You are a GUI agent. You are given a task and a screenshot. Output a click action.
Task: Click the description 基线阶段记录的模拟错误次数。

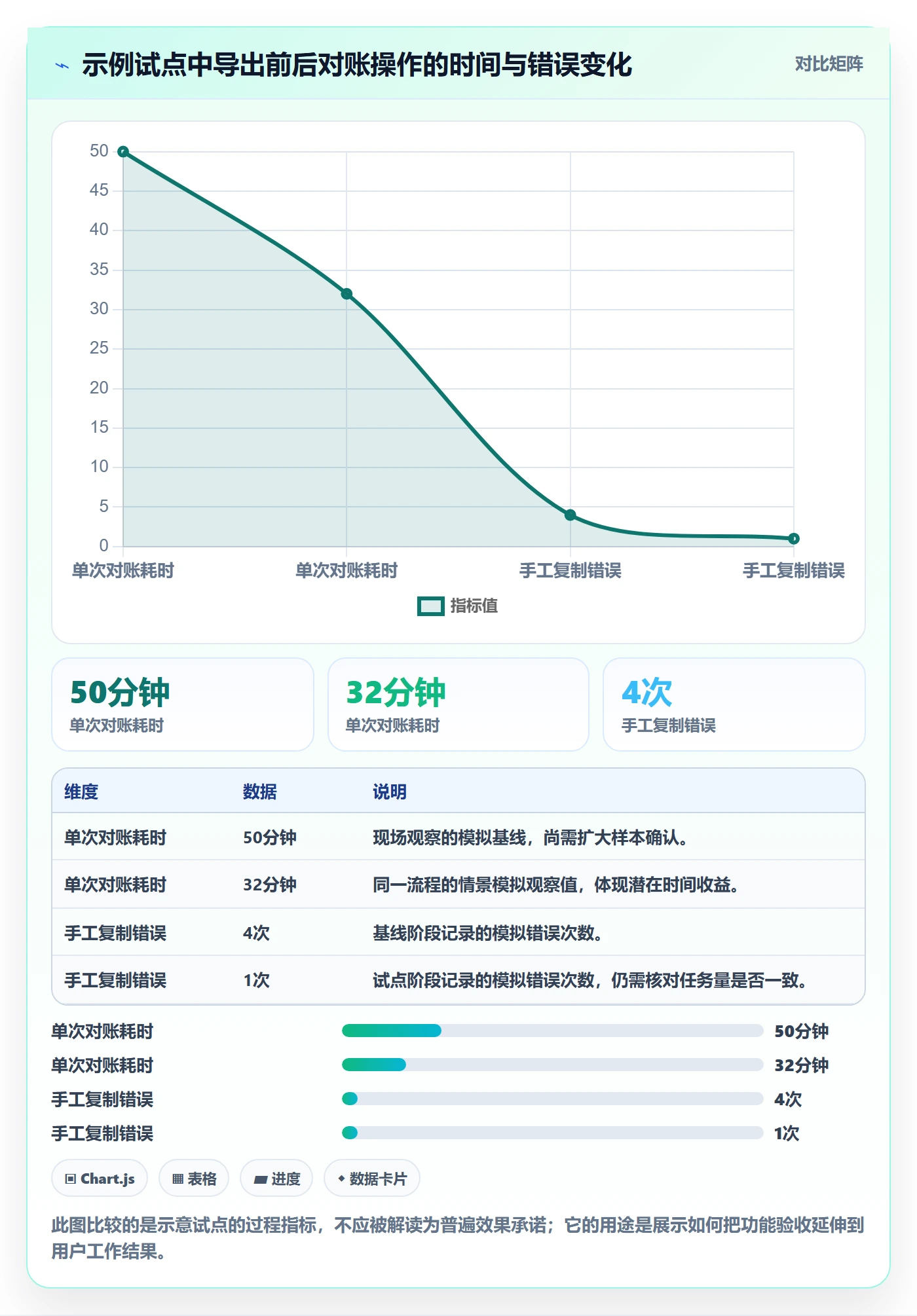click(488, 933)
